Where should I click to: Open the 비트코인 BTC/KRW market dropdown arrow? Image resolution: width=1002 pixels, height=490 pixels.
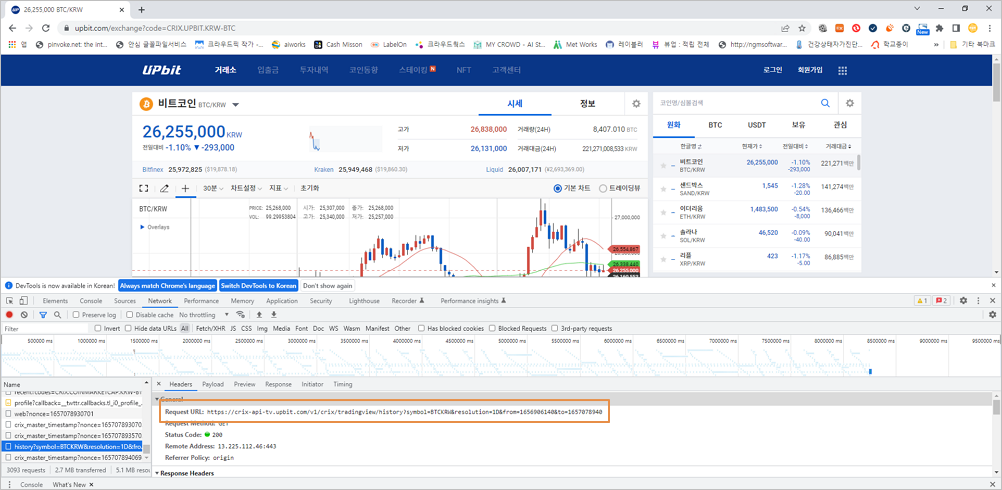235,105
